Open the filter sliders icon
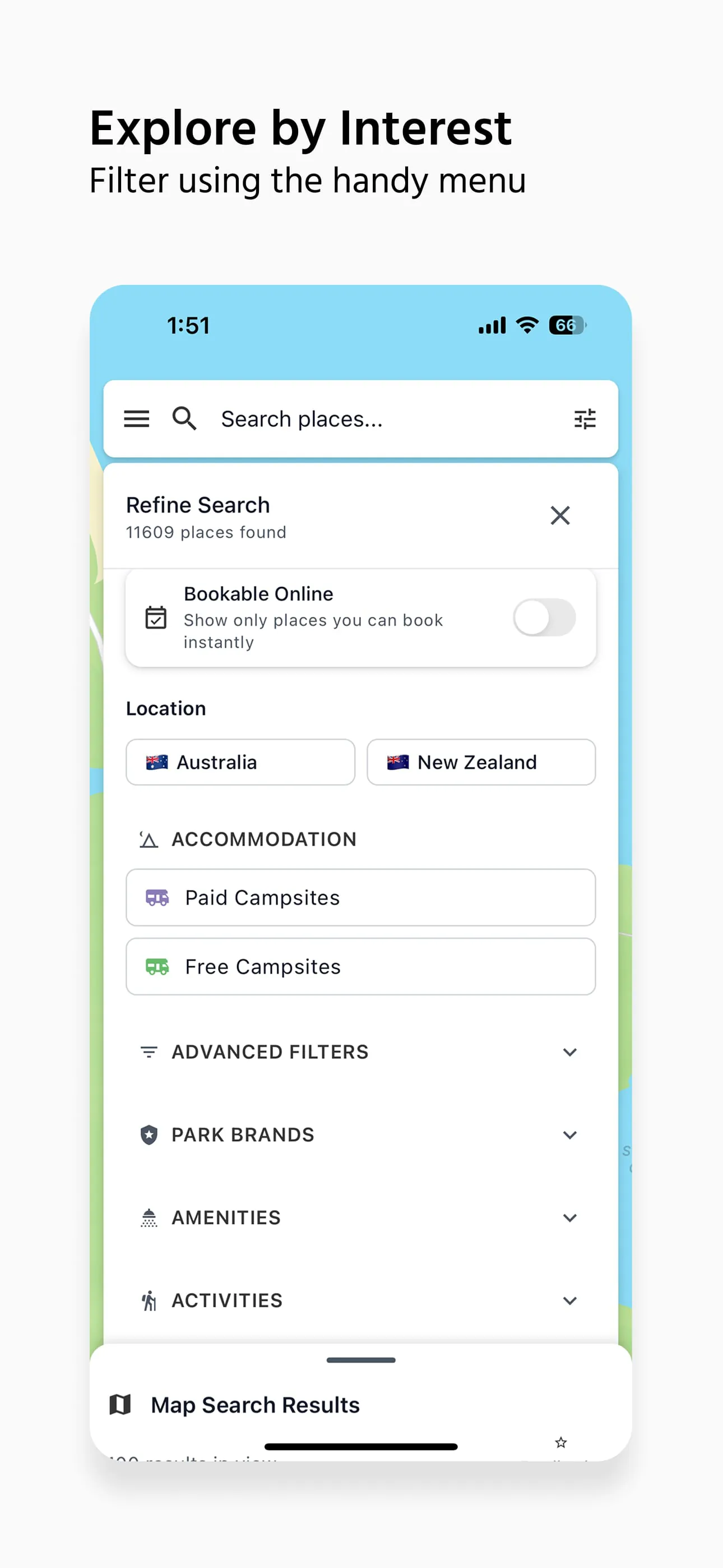This screenshot has height=1568, width=723. point(585,419)
